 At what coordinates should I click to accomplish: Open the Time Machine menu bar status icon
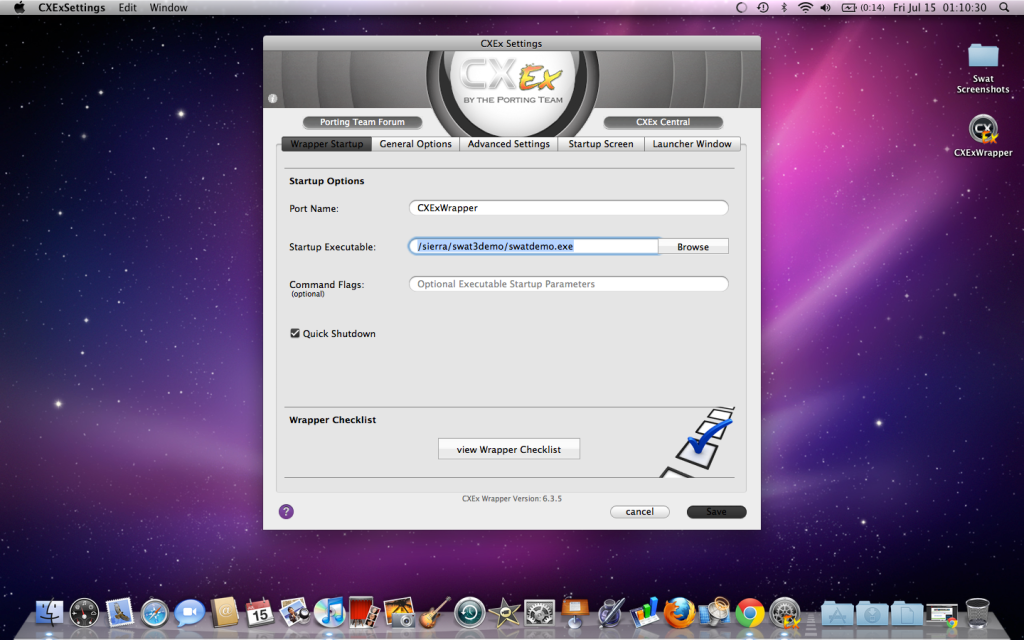pos(763,8)
